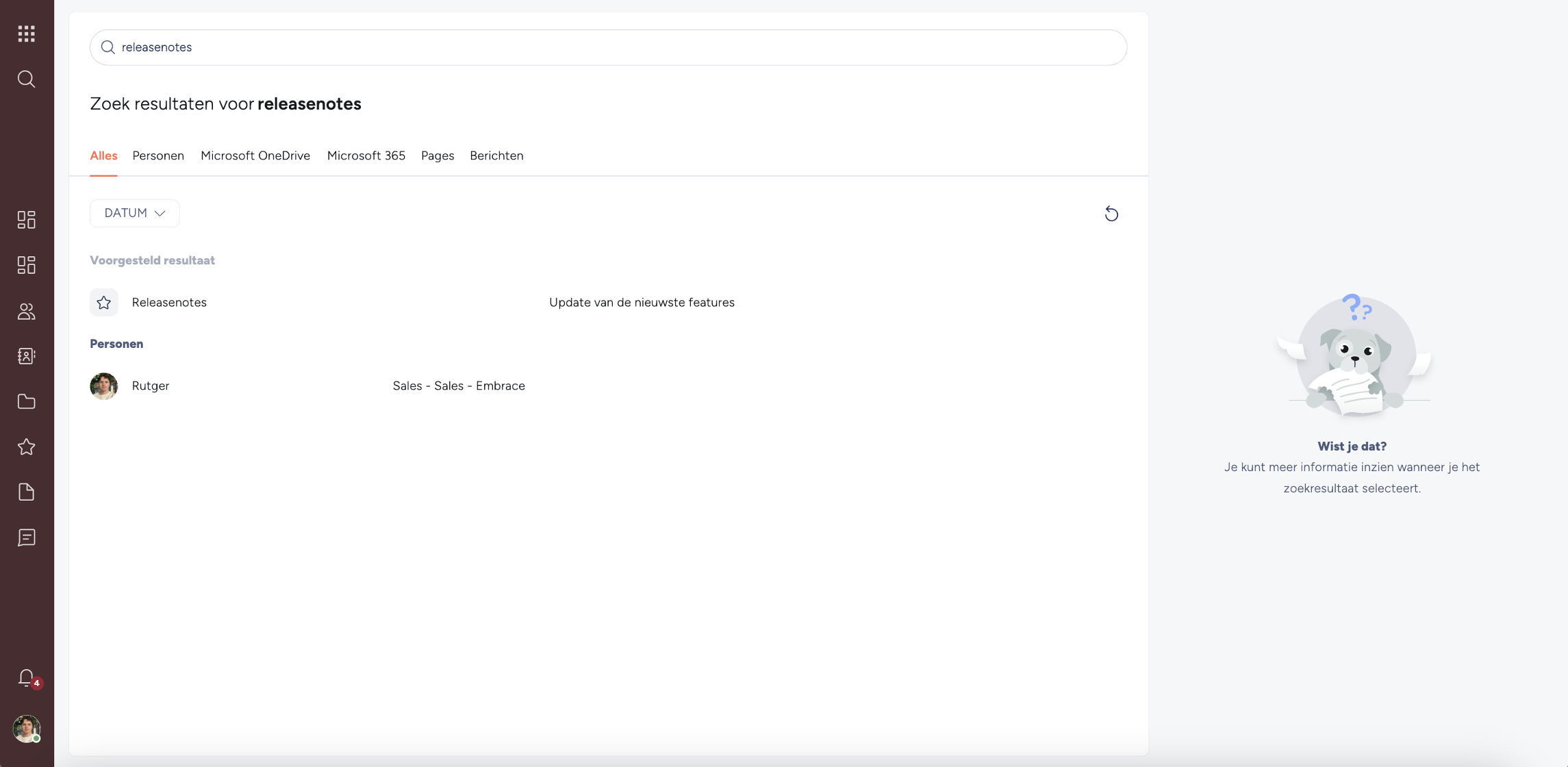
Task: Select the Alles tab
Action: (x=103, y=155)
